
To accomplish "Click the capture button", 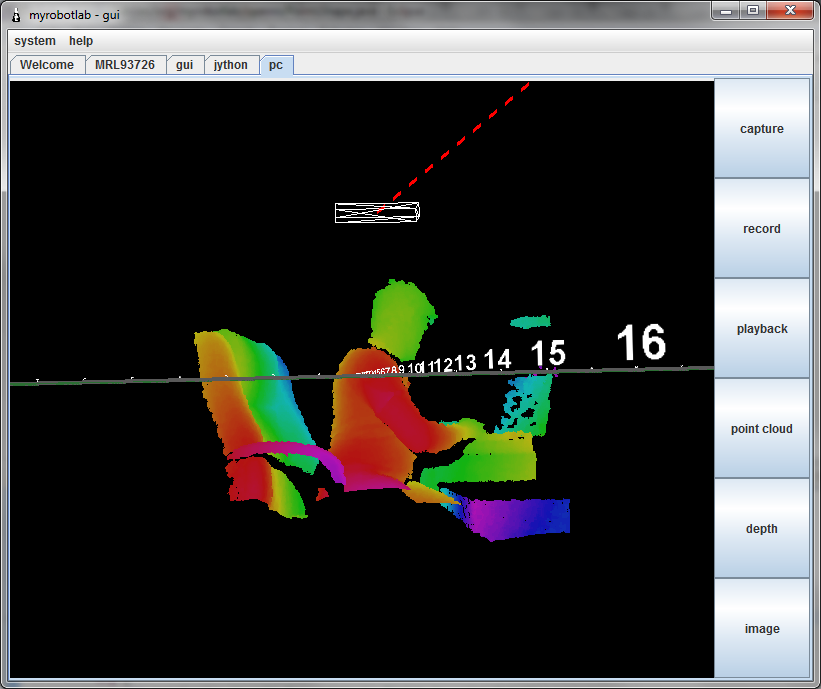I will pyautogui.click(x=762, y=129).
